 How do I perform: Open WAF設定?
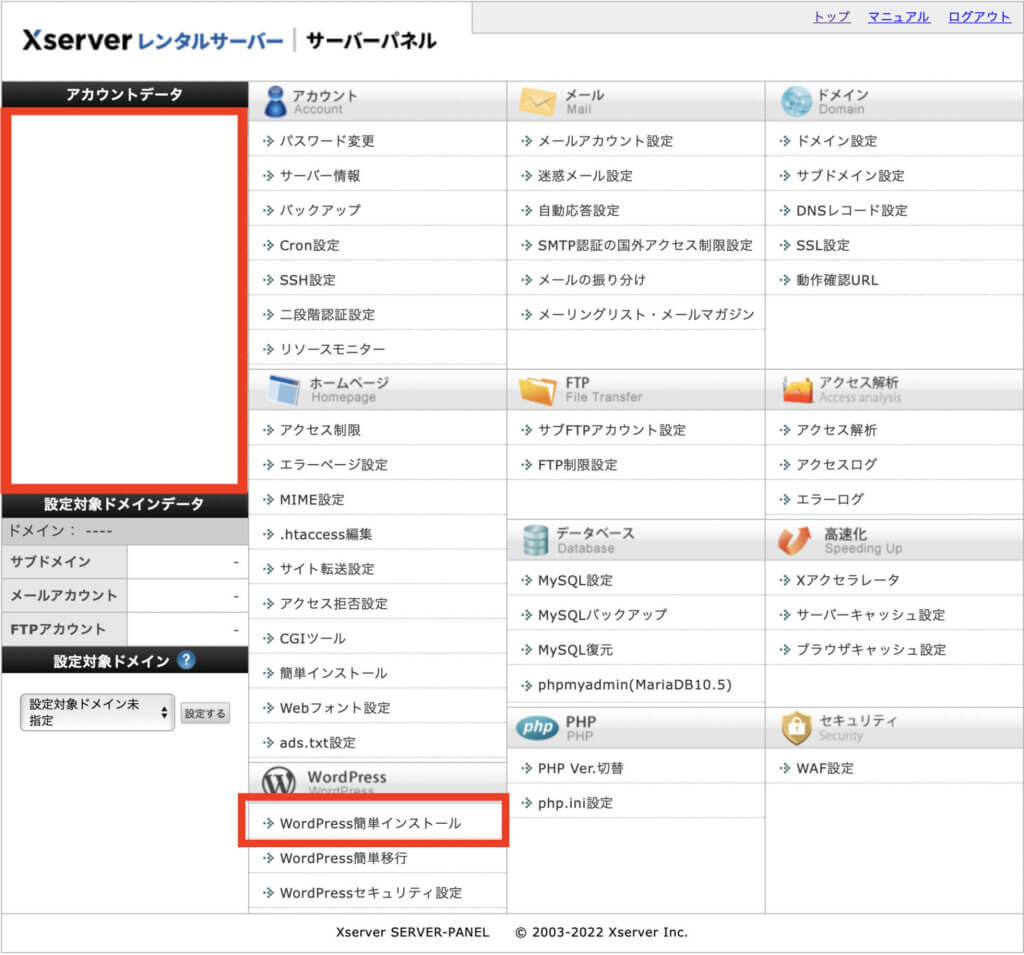(825, 769)
